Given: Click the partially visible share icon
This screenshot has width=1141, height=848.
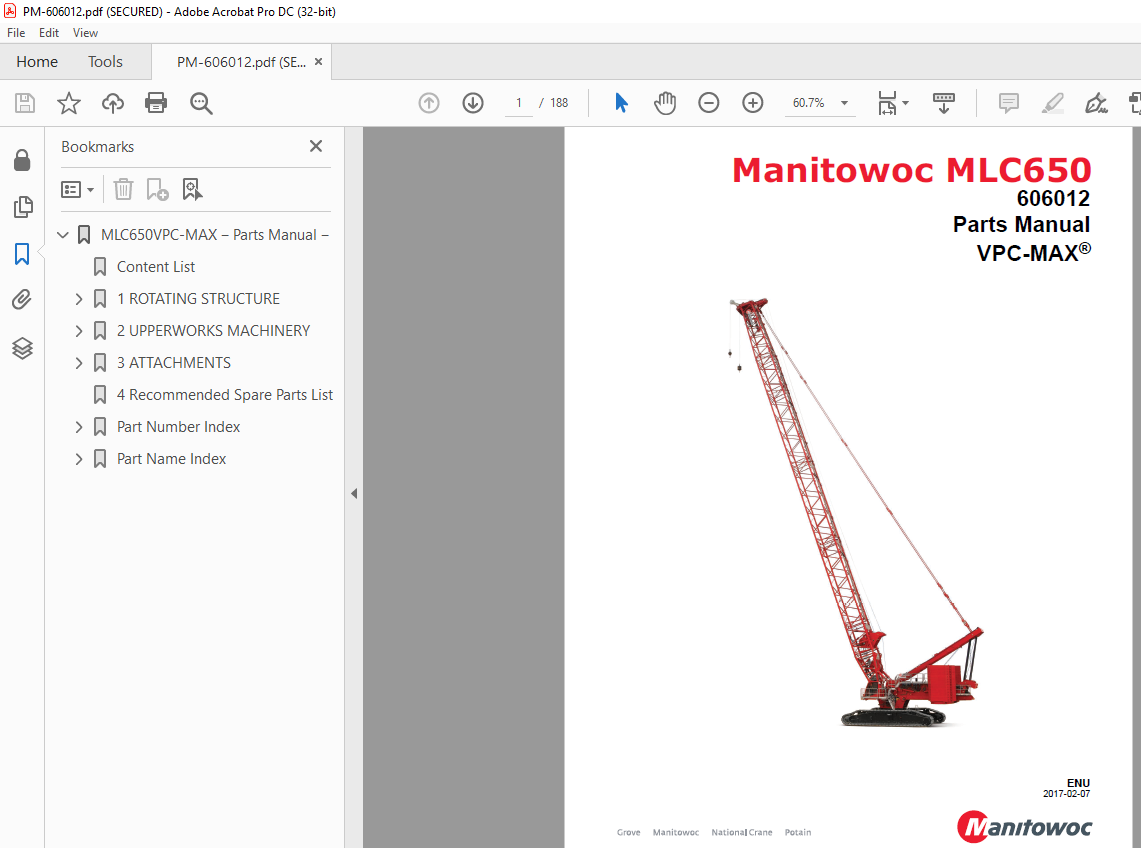Looking at the screenshot, I should pos(1134,103).
